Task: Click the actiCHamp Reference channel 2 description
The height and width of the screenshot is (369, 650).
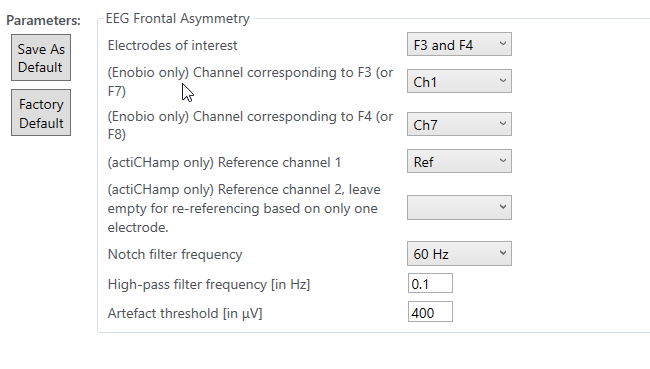Action: click(x=244, y=208)
